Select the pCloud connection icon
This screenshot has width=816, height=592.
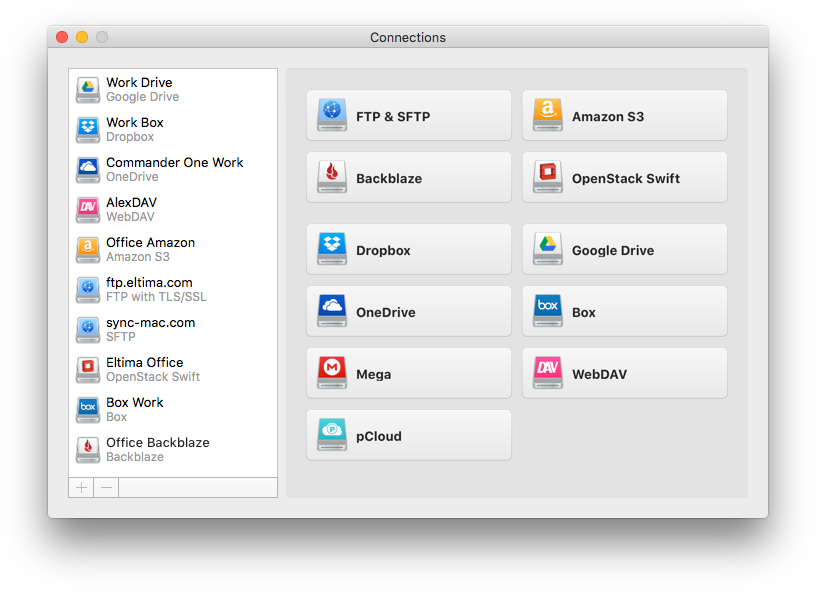click(x=331, y=435)
